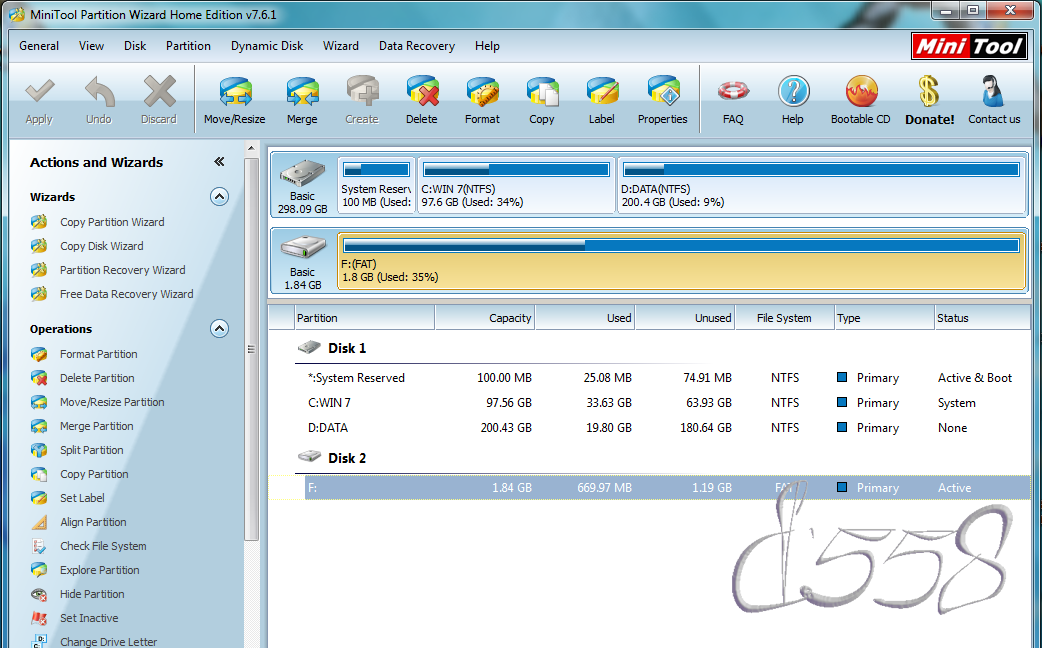Choose Move/Resize Partition operation
This screenshot has height=648, width=1042.
(112, 402)
